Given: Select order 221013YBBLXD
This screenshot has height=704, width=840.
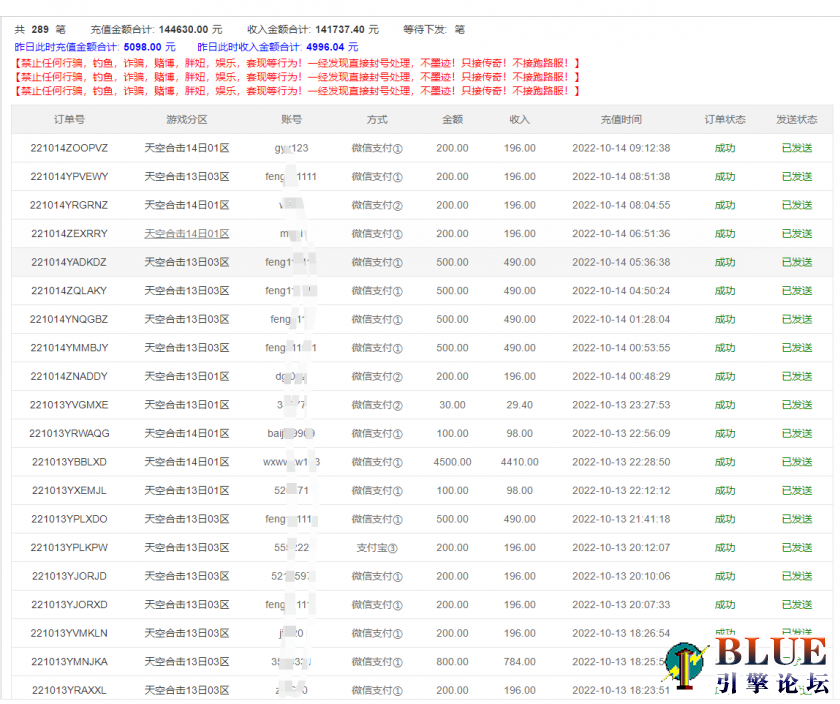Looking at the screenshot, I should pyautogui.click(x=69, y=462).
